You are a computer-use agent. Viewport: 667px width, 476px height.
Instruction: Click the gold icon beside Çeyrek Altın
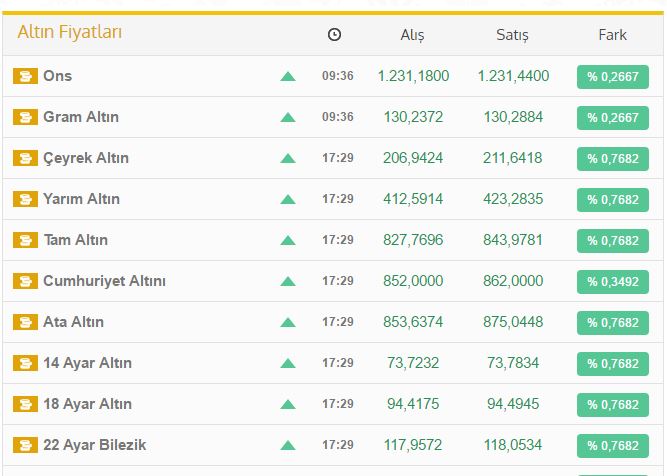(25, 158)
